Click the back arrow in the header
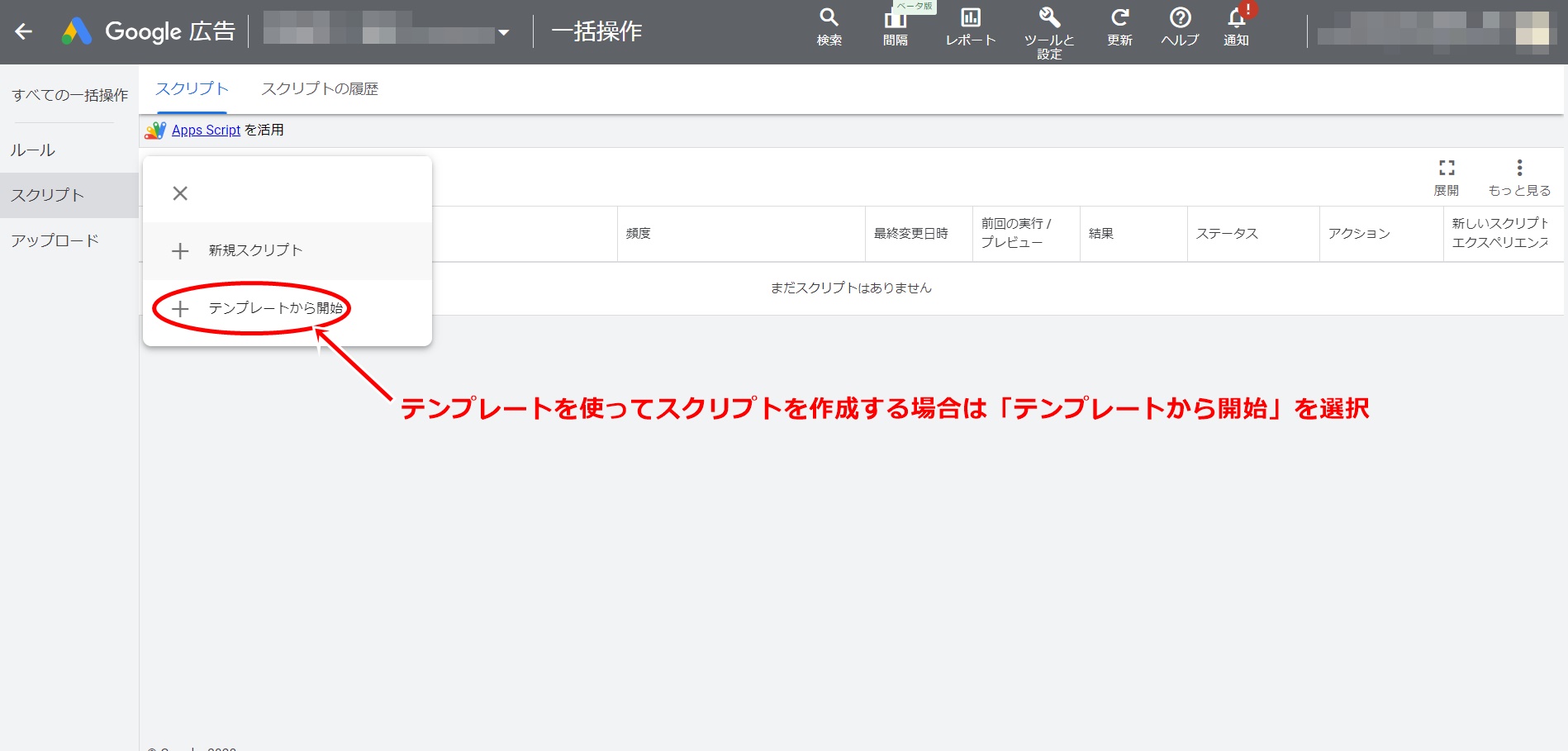This screenshot has height=751, width=1568. coord(24,31)
